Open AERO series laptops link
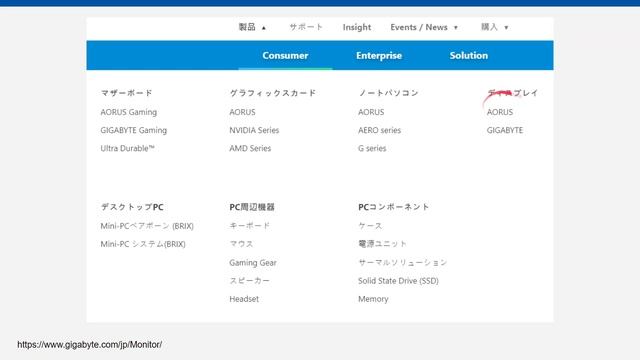 pyautogui.click(x=380, y=130)
